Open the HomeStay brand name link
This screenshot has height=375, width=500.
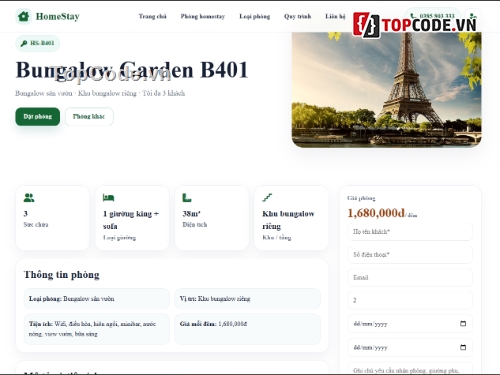(58, 16)
